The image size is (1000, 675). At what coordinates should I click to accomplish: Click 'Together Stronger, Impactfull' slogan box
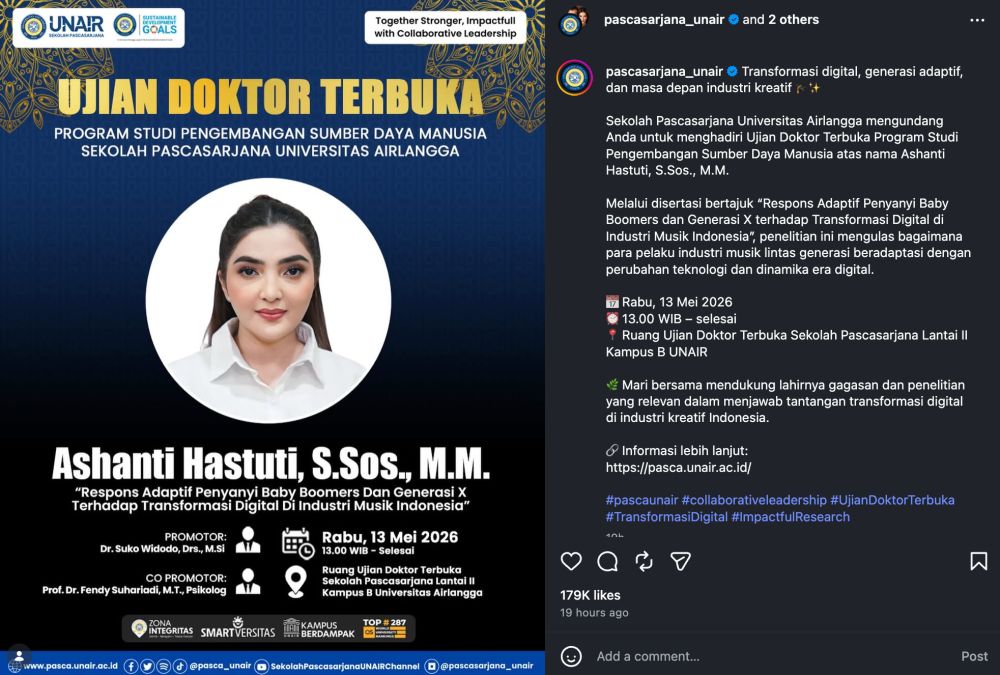click(x=445, y=27)
